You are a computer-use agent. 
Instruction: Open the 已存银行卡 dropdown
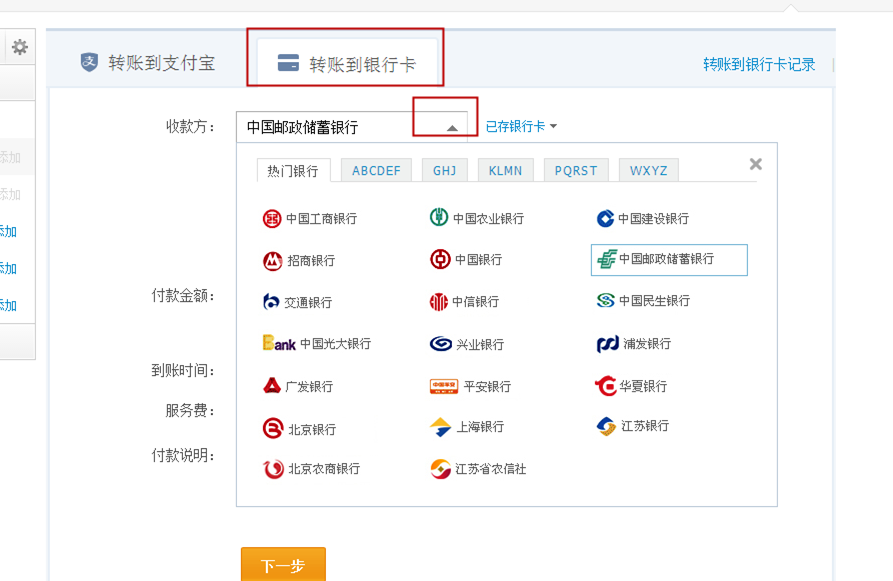pyautogui.click(x=521, y=126)
